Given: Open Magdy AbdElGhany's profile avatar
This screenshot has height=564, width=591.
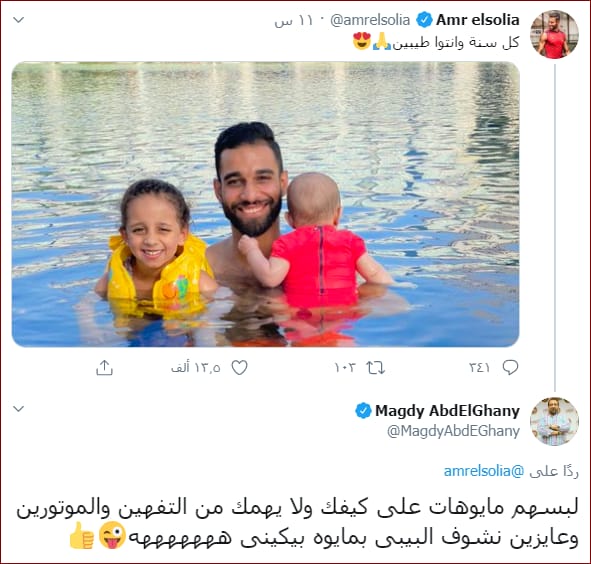Looking at the screenshot, I should [x=554, y=421].
